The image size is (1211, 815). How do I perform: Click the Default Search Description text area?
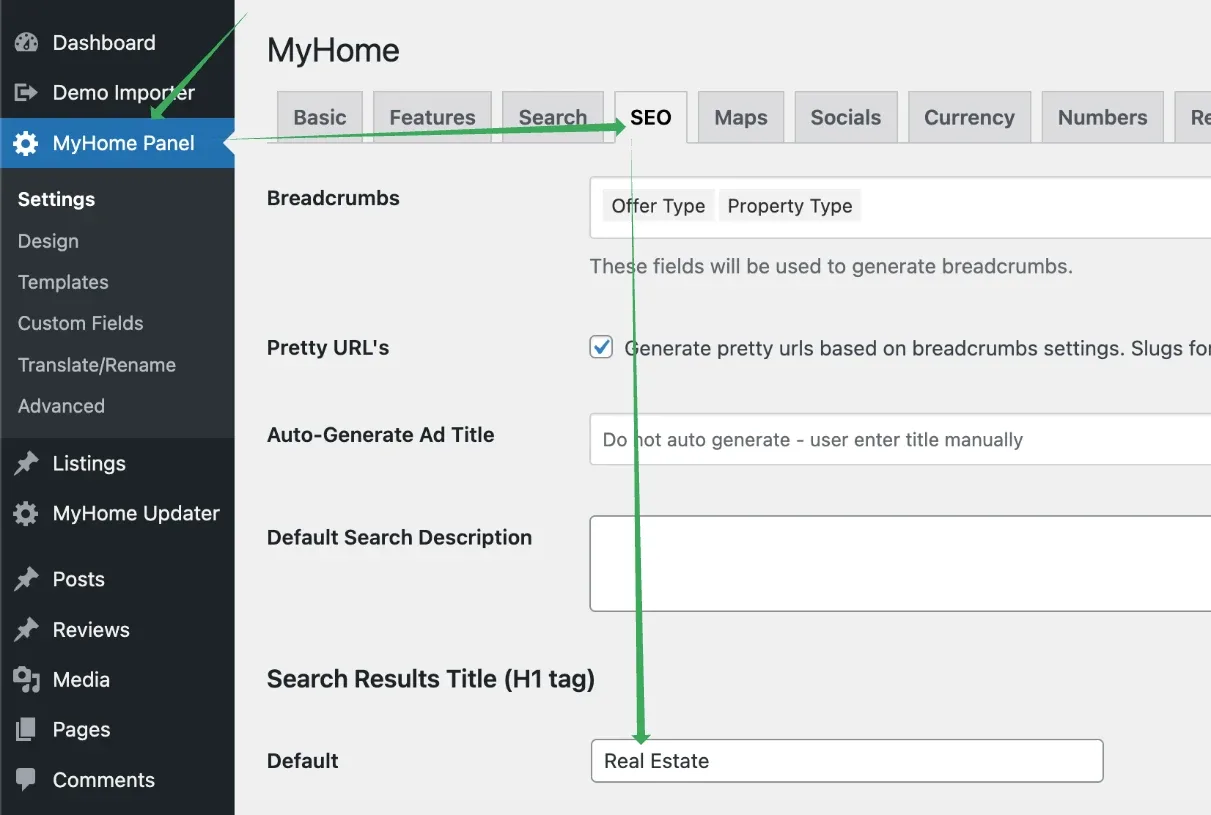[x=900, y=563]
